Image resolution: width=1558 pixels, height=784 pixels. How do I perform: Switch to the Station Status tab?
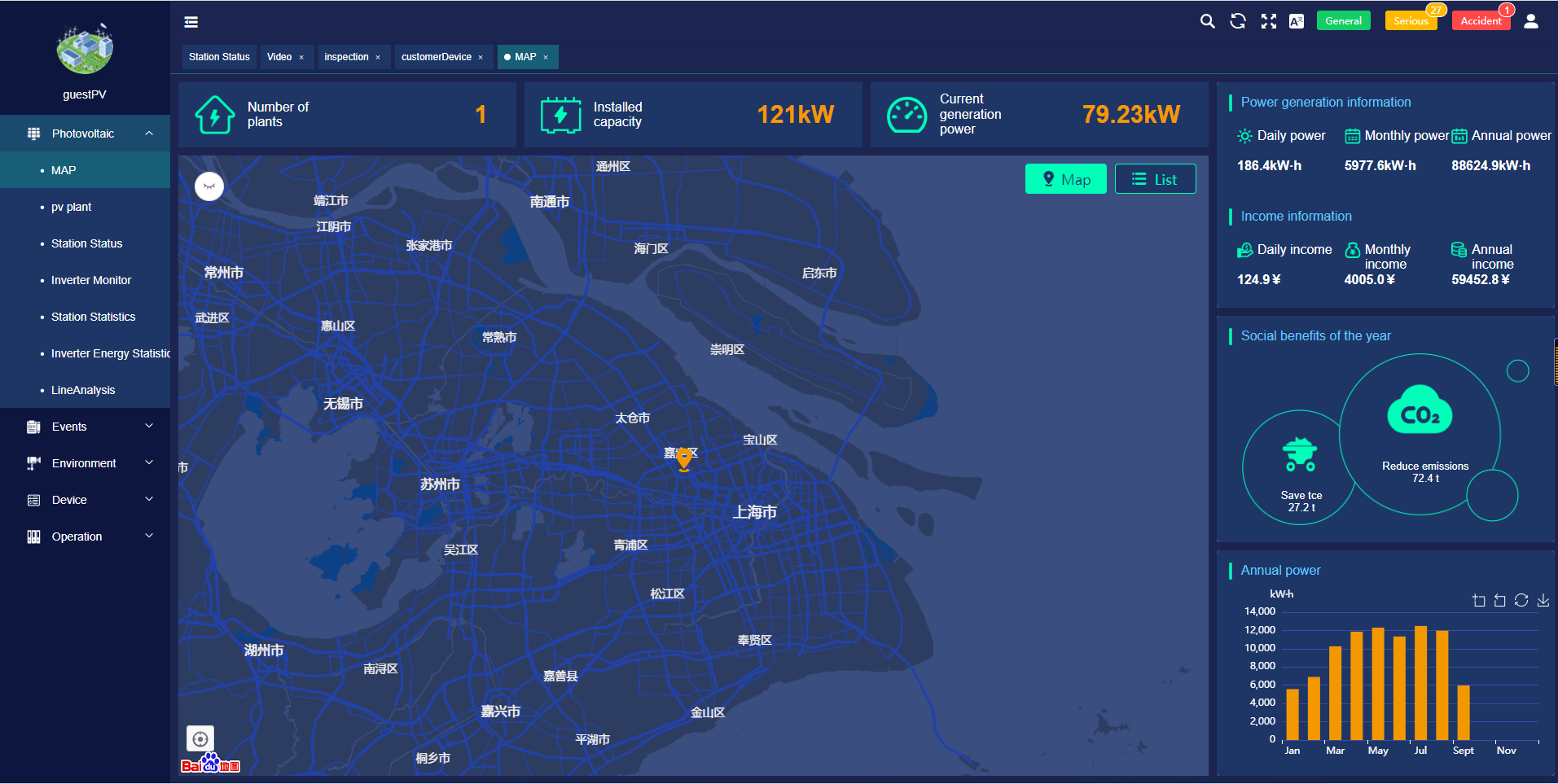point(219,57)
